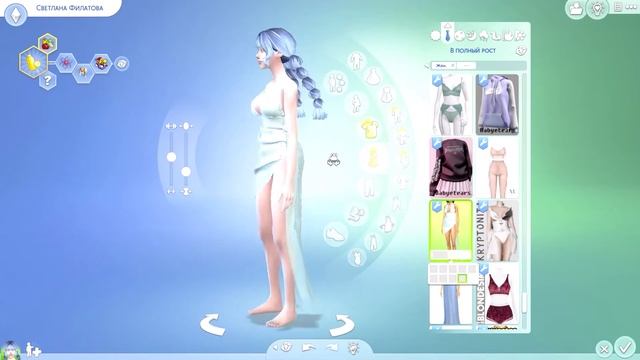Expand the filter panel arrow left of Жен.

pos(427,66)
